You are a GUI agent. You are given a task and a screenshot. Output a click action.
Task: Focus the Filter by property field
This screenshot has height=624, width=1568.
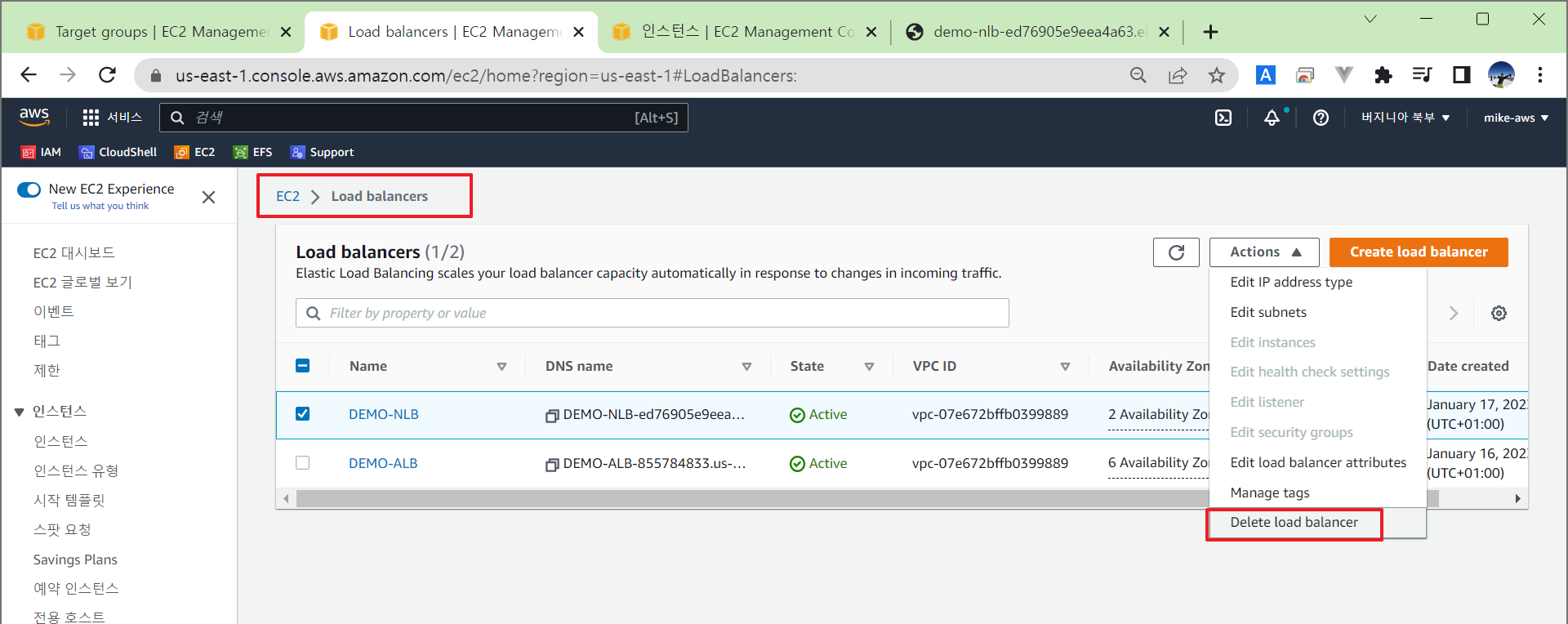click(x=653, y=313)
